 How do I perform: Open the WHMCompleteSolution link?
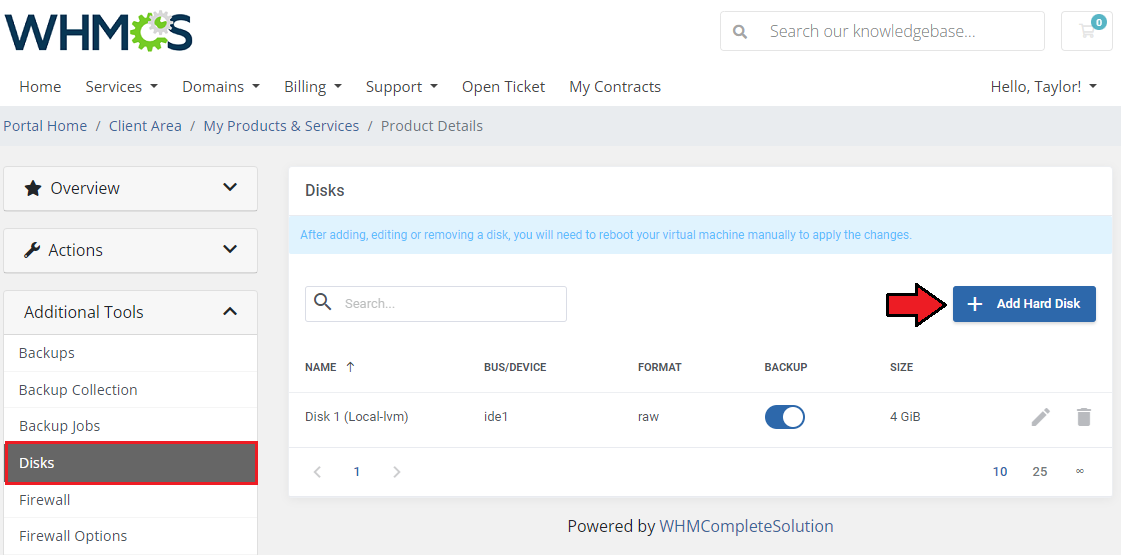click(x=746, y=526)
